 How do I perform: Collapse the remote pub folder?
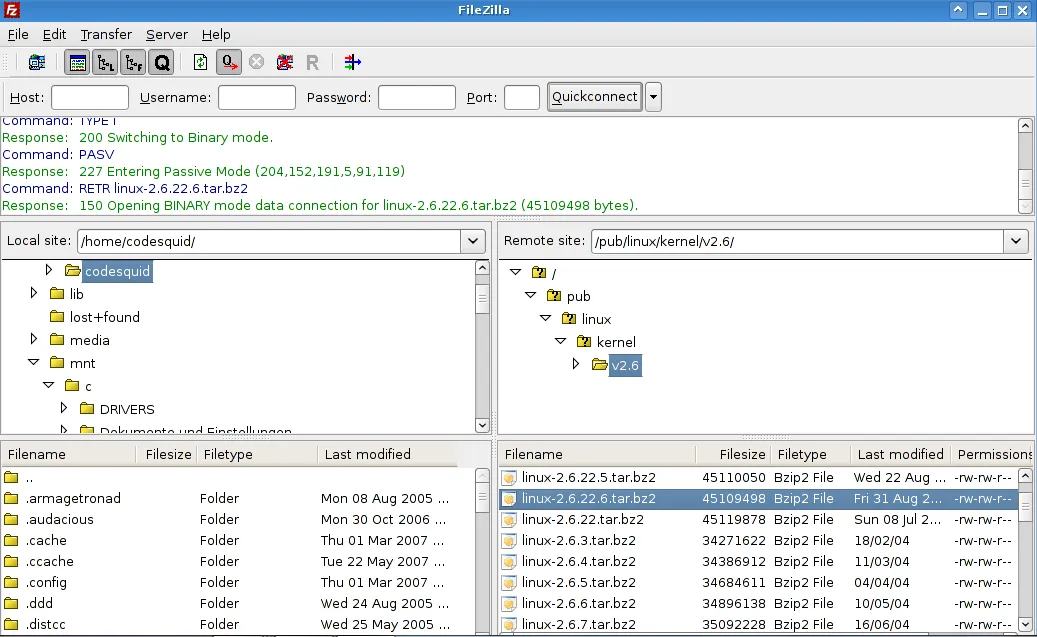(x=530, y=295)
